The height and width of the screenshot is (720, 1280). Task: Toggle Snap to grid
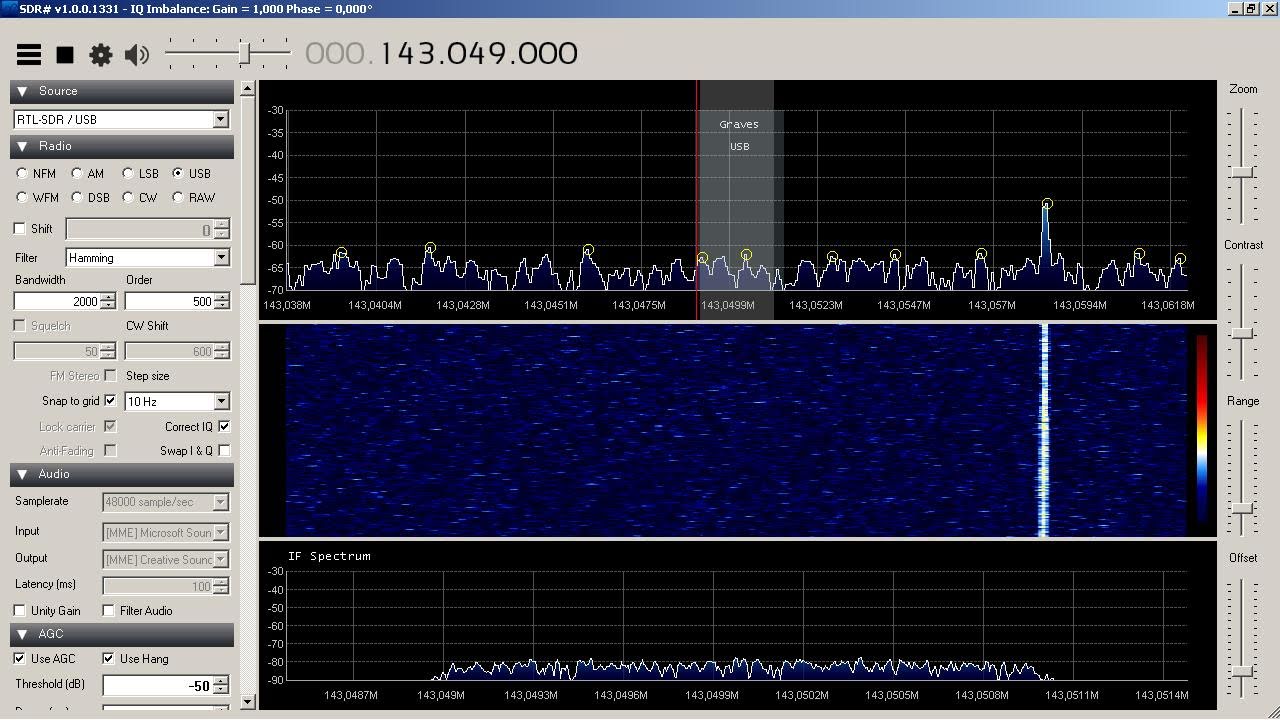[x=110, y=400]
